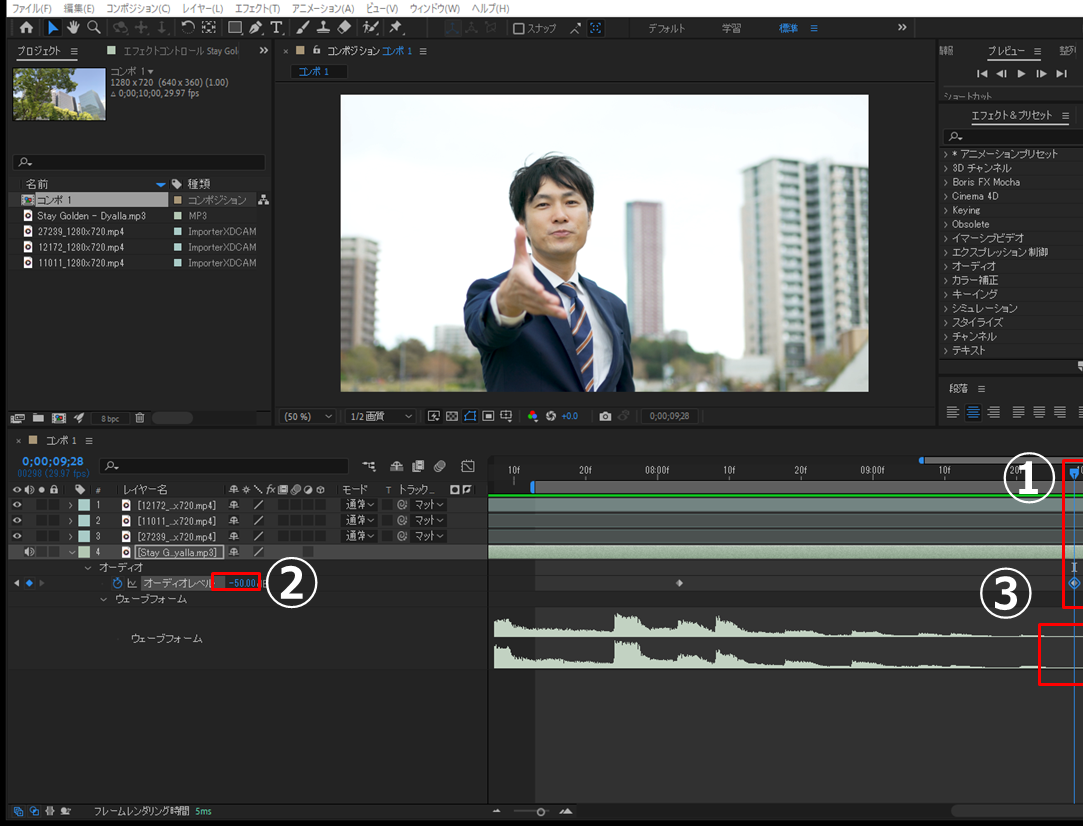The image size is (1083, 826).
Task: Click the preview play button
Action: click(1021, 74)
